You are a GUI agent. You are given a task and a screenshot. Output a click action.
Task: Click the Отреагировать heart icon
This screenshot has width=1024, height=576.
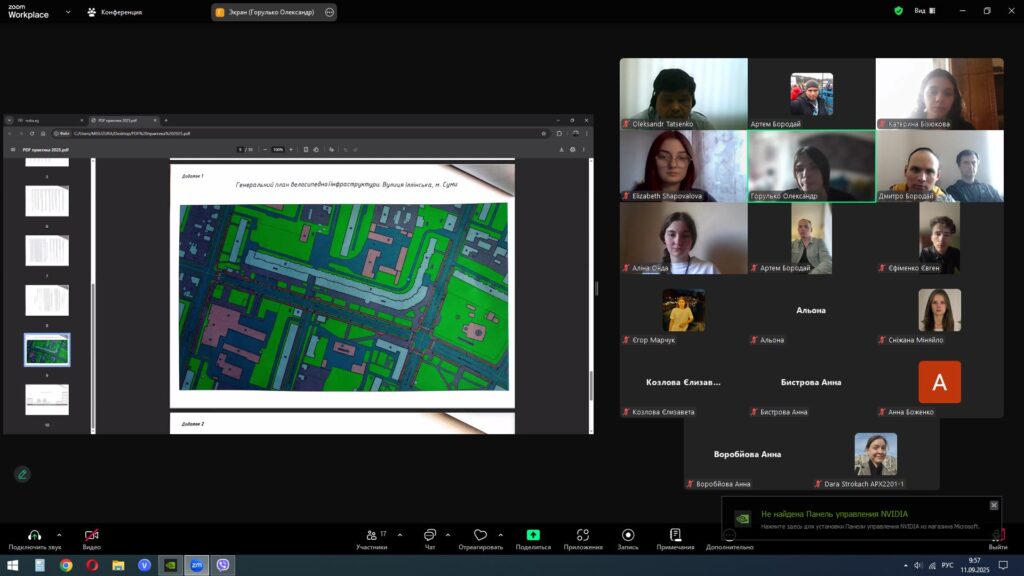click(x=481, y=535)
